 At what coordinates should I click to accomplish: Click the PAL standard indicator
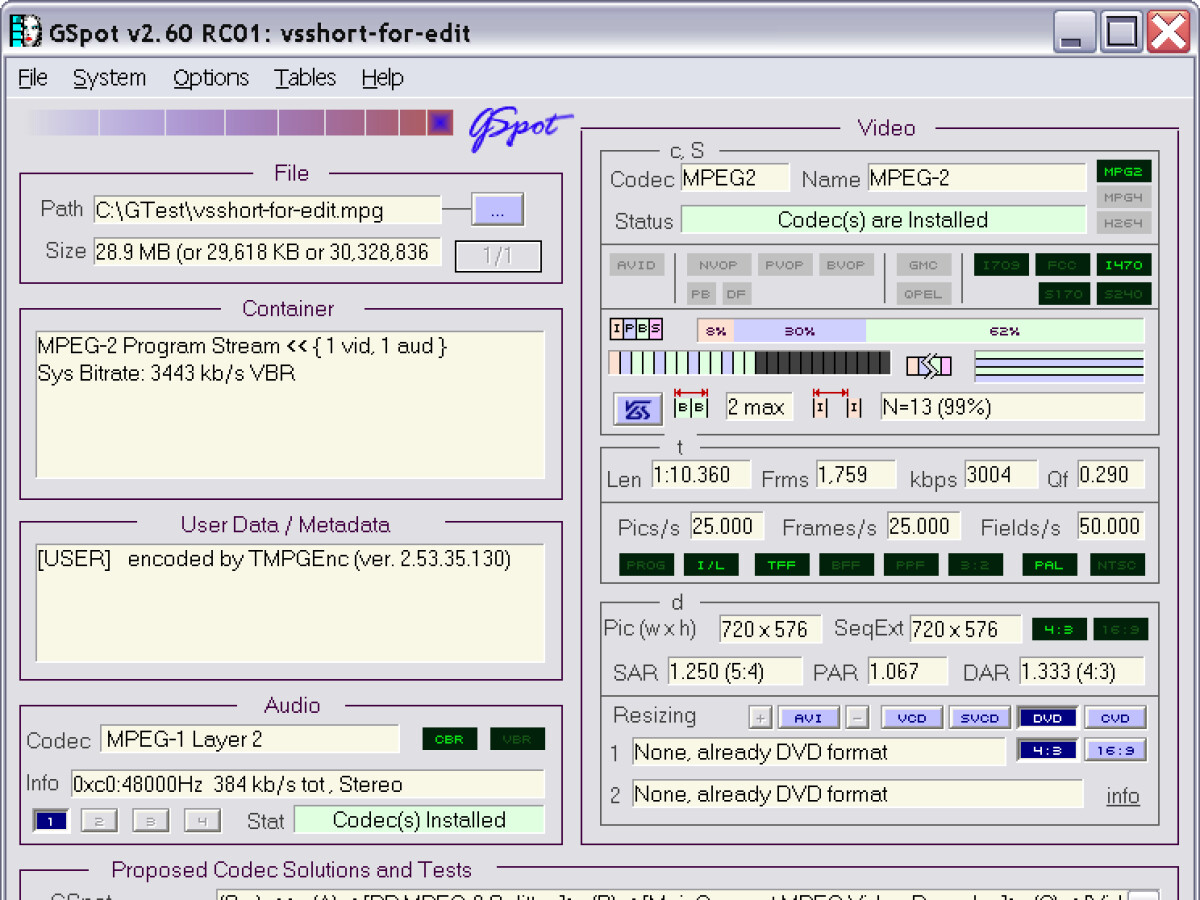pyautogui.click(x=1049, y=565)
